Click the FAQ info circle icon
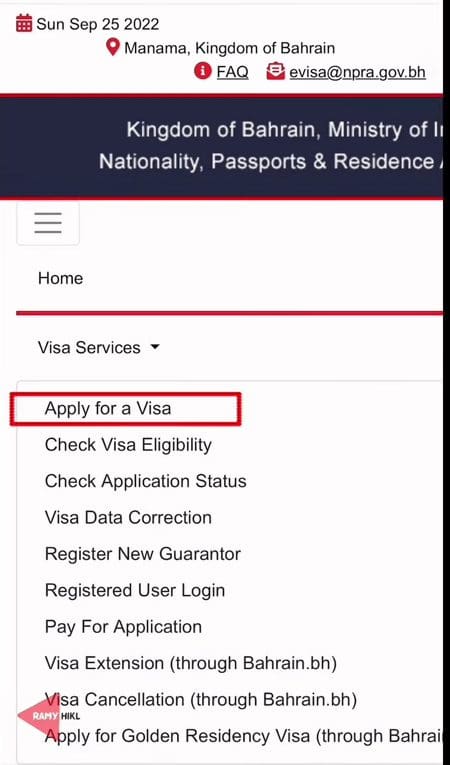The height and width of the screenshot is (765, 450). click(x=203, y=71)
